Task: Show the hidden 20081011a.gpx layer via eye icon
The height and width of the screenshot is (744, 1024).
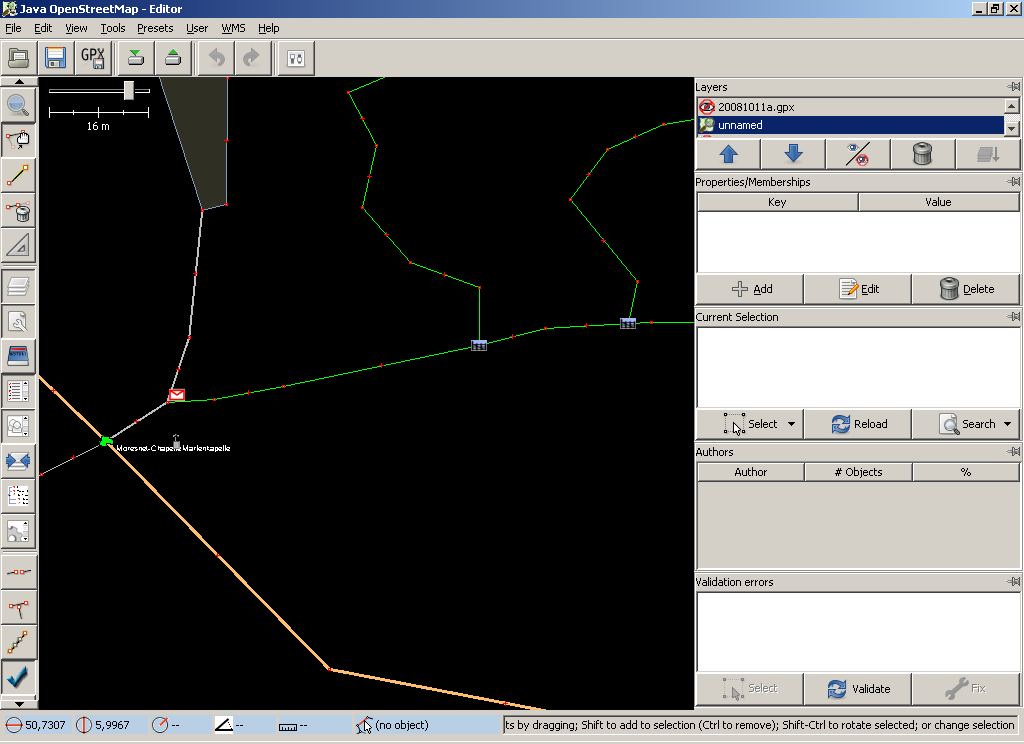Action: pos(707,106)
